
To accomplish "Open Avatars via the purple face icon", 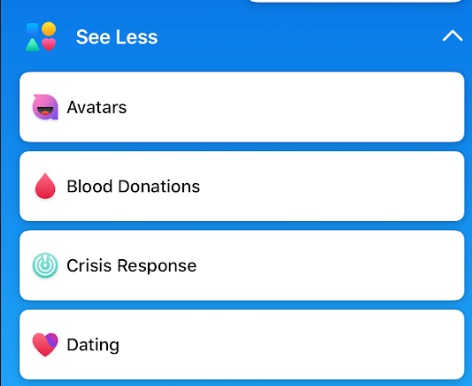I will click(45, 107).
